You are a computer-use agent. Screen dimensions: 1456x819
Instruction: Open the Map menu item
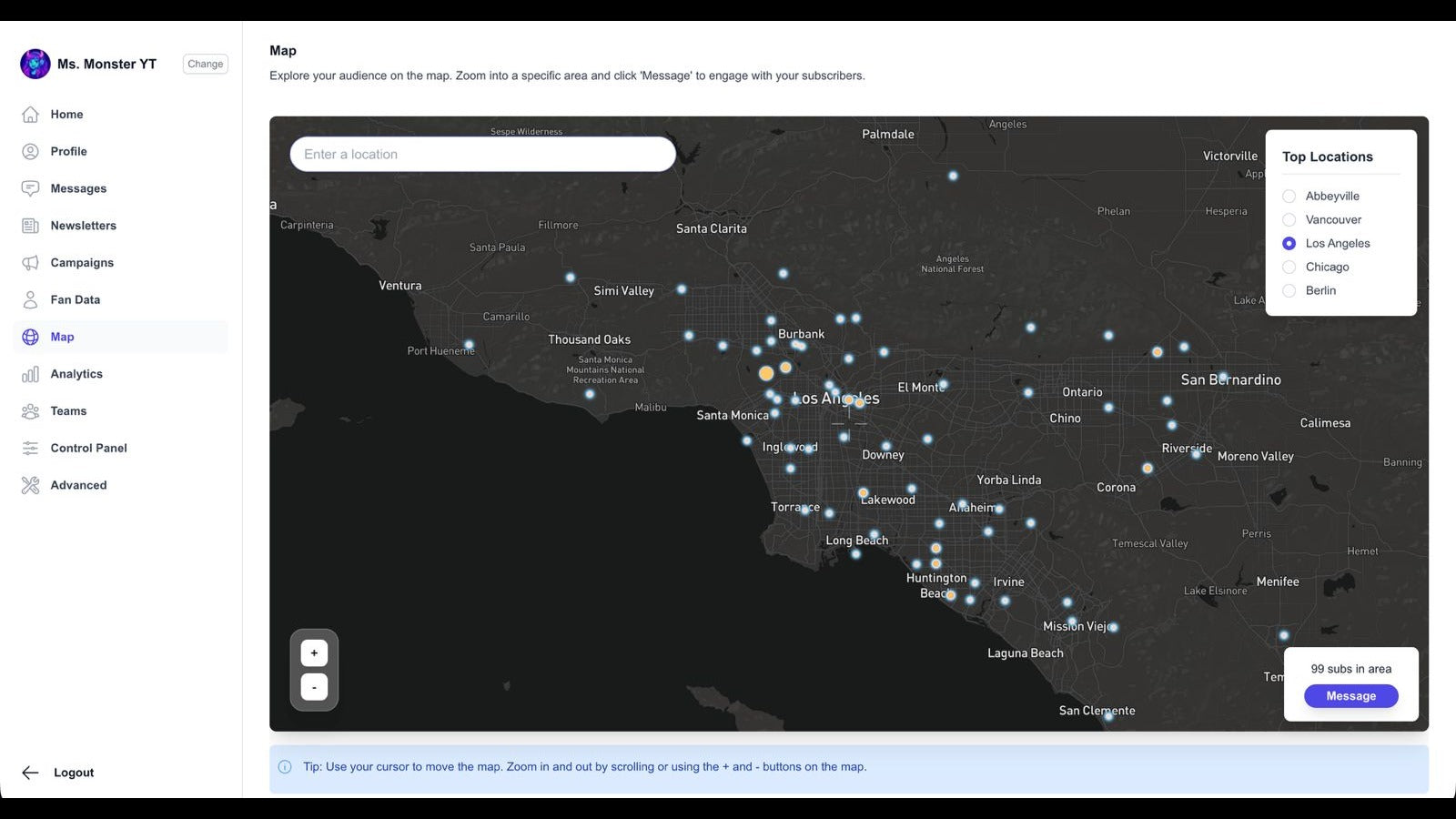pyautogui.click(x=63, y=337)
